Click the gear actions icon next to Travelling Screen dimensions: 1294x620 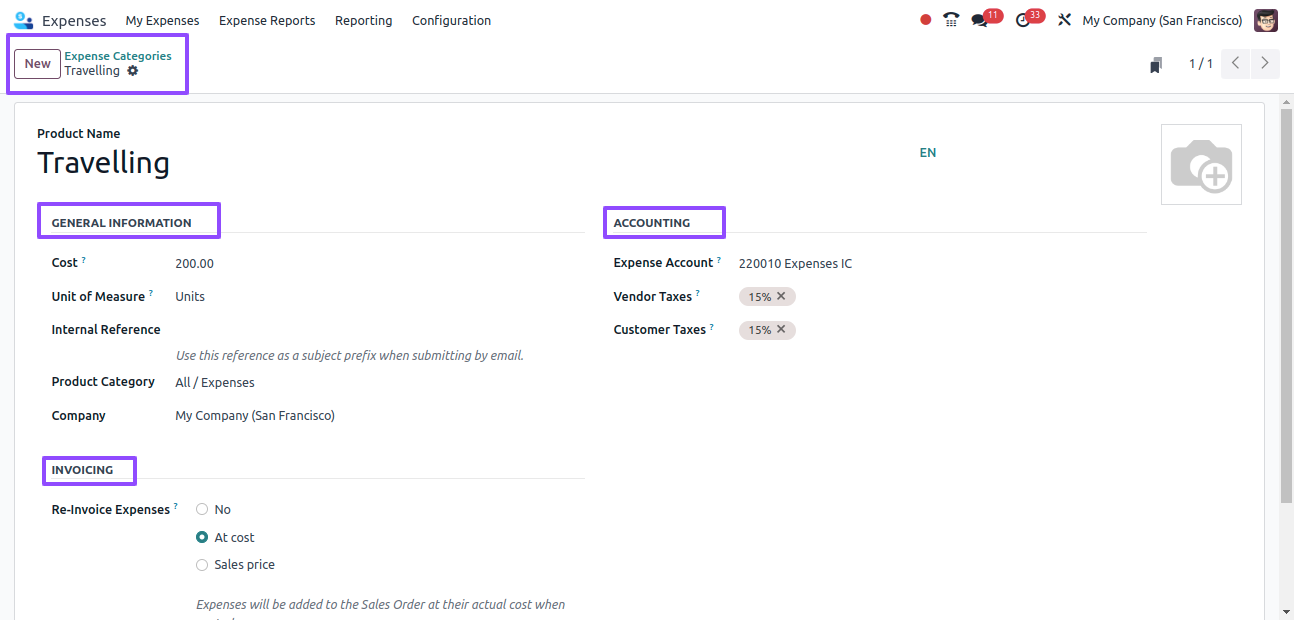(133, 71)
